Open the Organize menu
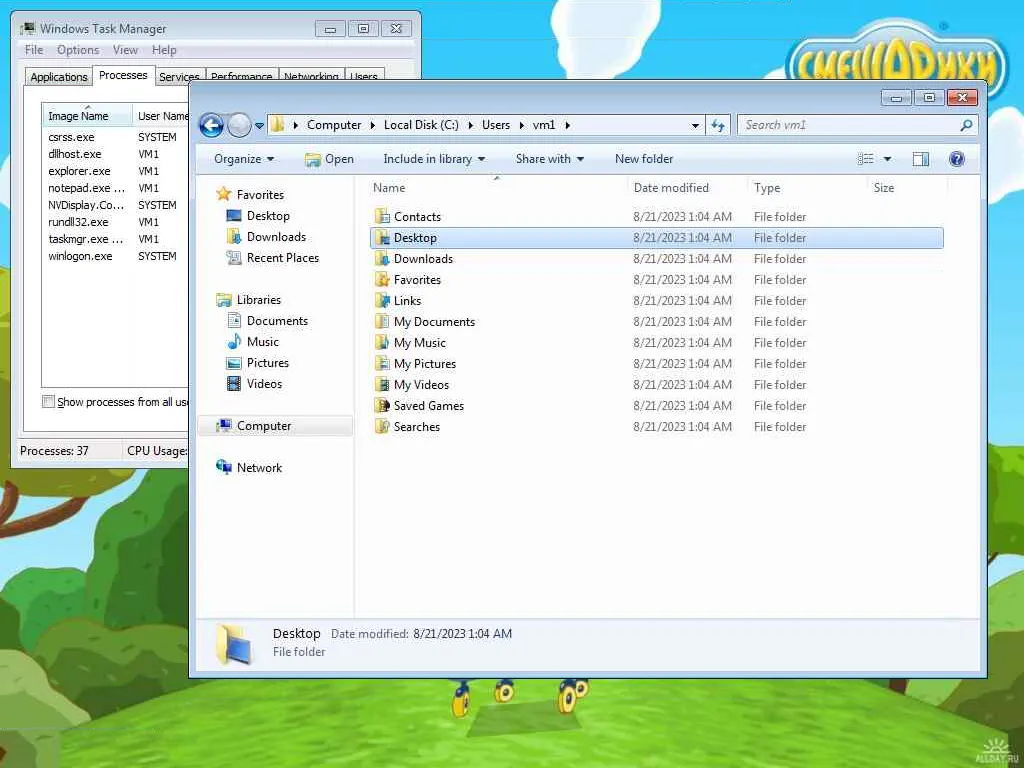This screenshot has width=1024, height=768. 244,159
